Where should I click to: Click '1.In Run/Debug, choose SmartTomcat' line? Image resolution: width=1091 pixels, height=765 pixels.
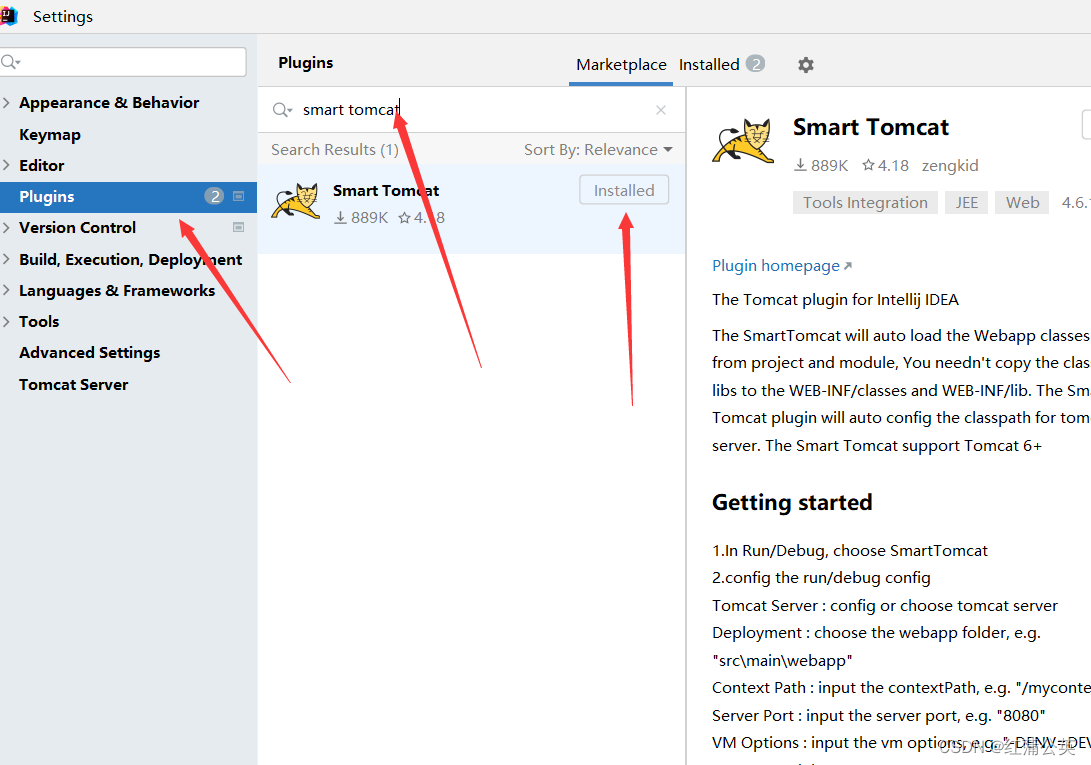click(850, 551)
